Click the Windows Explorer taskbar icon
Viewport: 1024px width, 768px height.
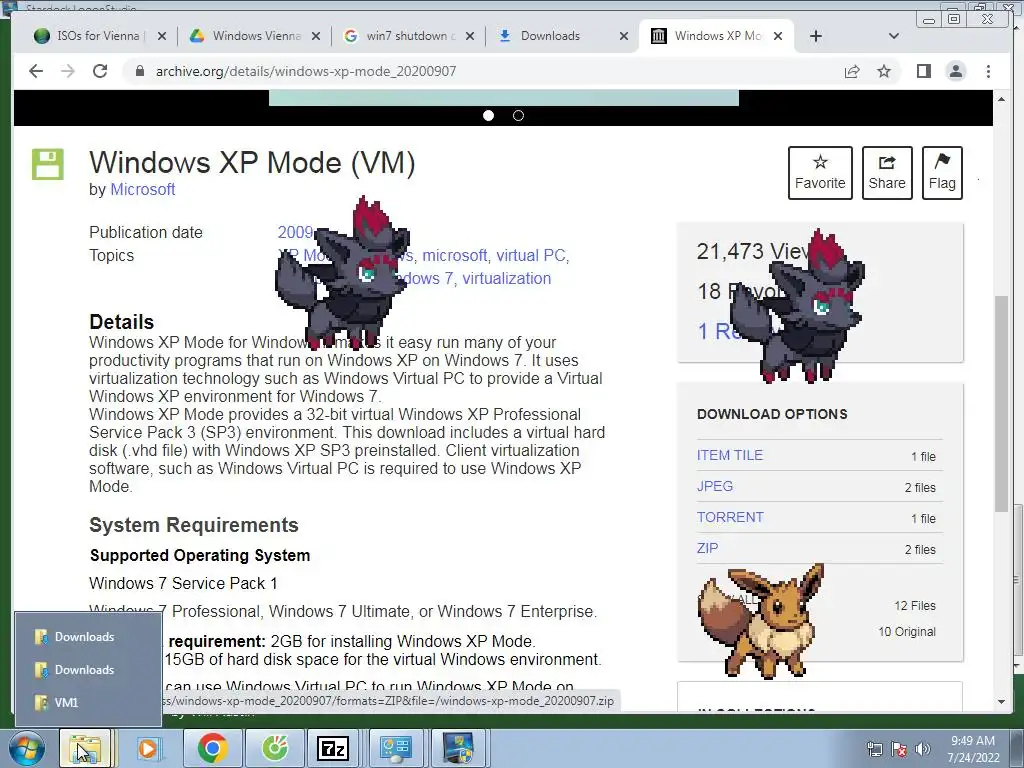(86, 748)
